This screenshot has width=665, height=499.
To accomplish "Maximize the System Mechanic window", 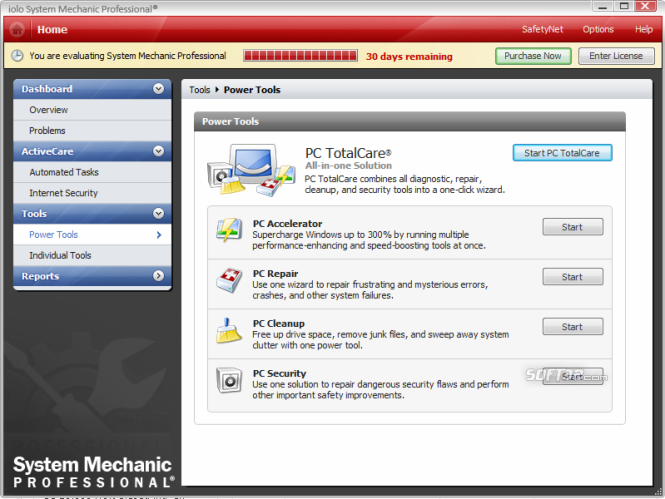I will (x=624, y=6).
